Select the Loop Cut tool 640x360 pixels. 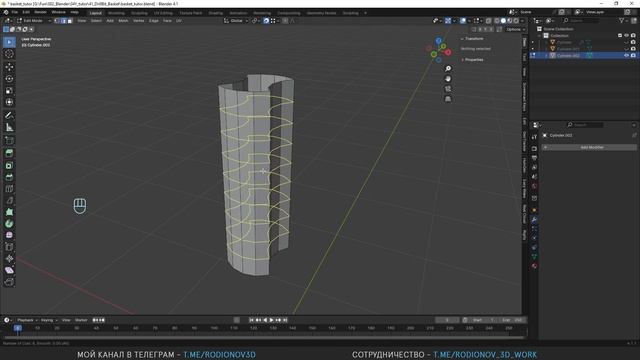click(9, 189)
